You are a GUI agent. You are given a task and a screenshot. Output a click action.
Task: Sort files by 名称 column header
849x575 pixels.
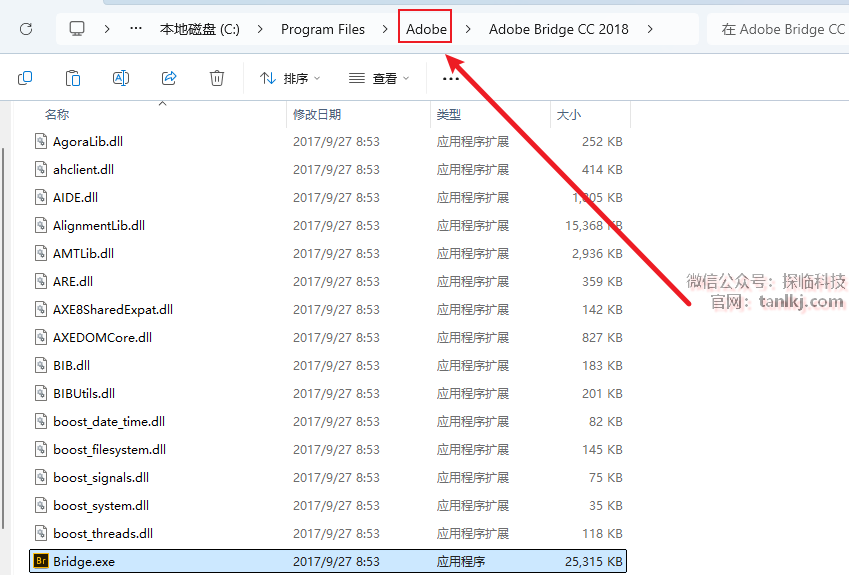[57, 114]
